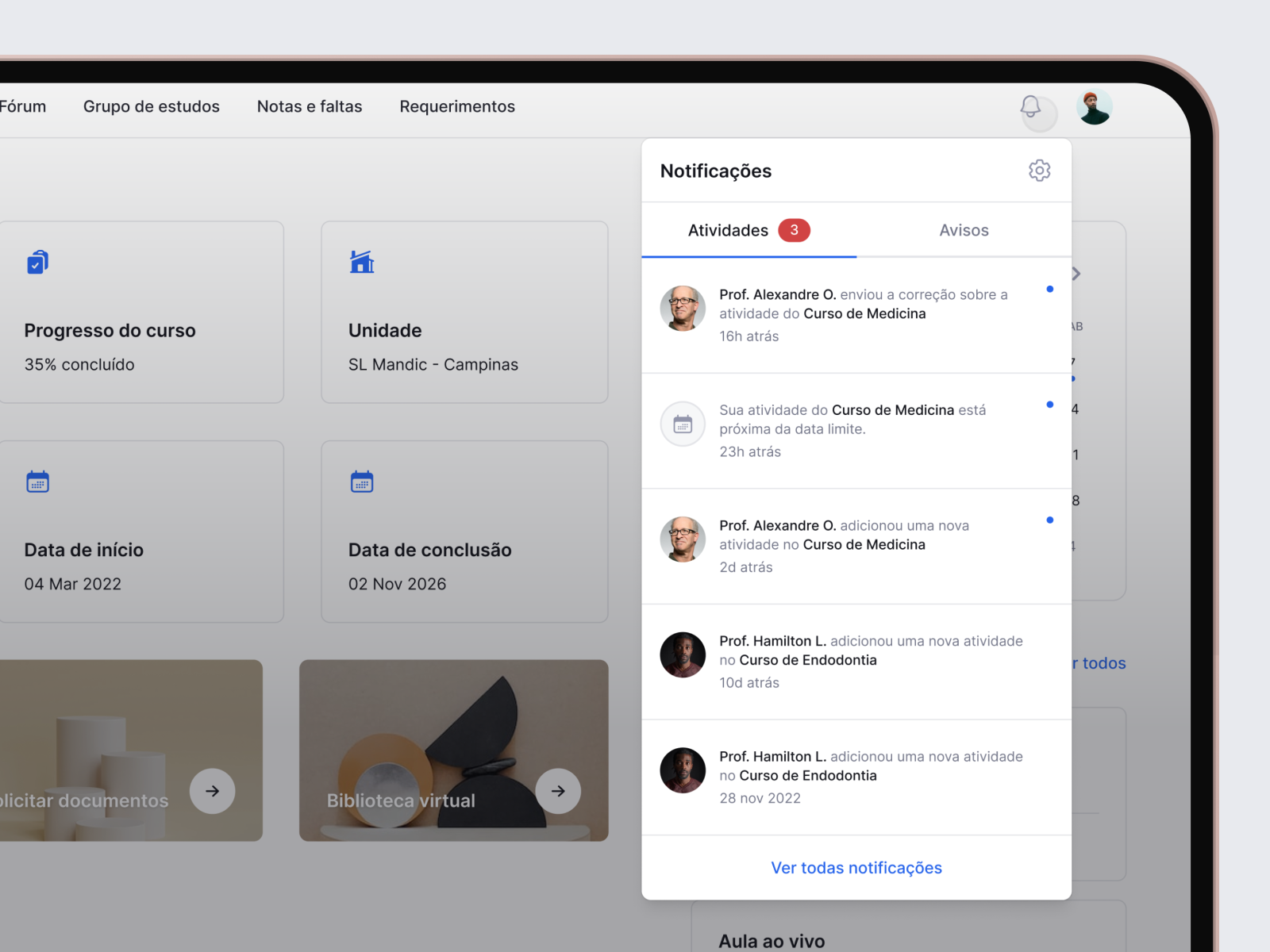Click the red 3 badge on Atividades
Viewport: 1270px width, 952px height.
pyautogui.click(x=794, y=230)
